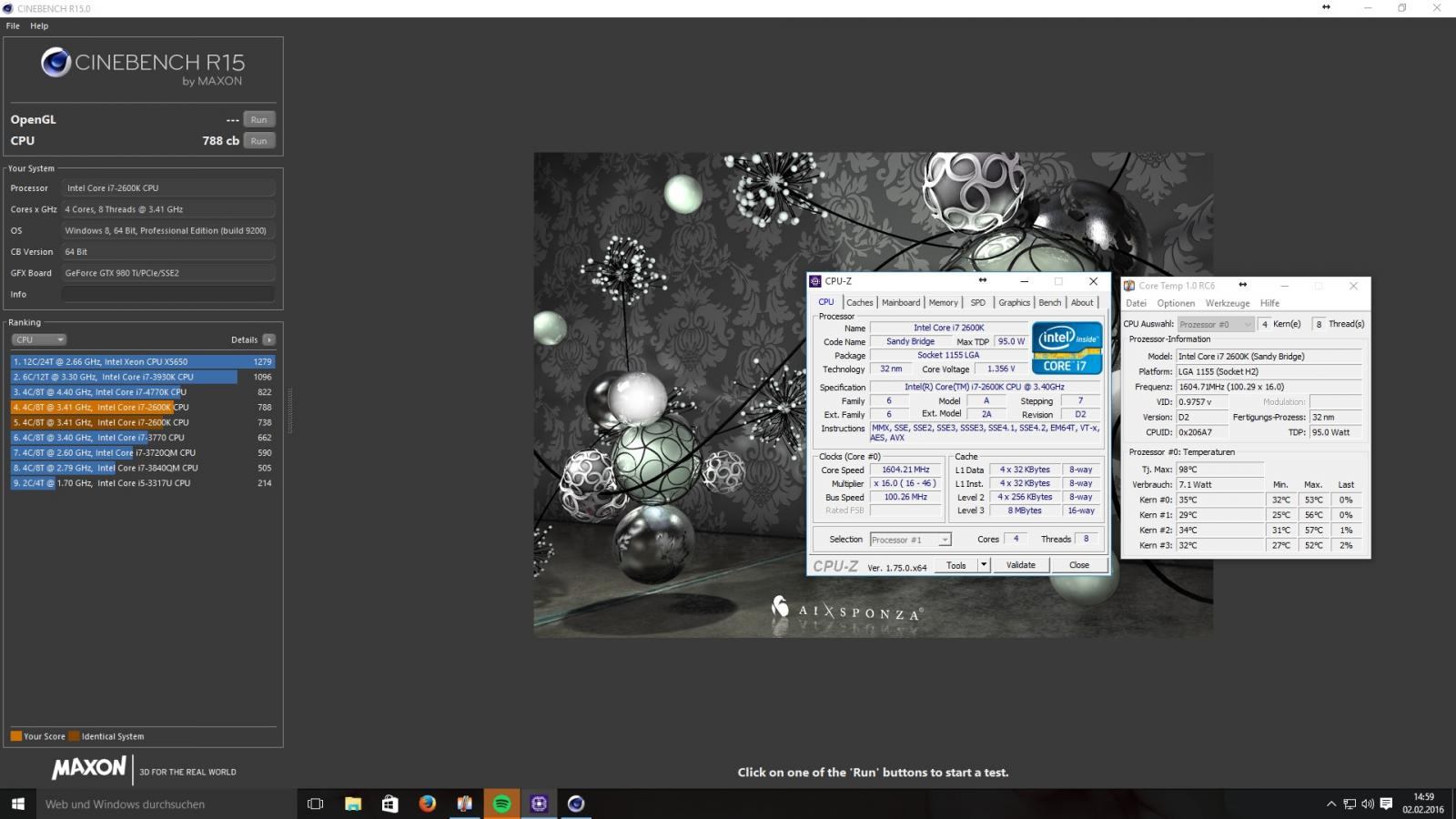
Task: Select the CPU tab in CPU-Z
Action: pyautogui.click(x=826, y=302)
